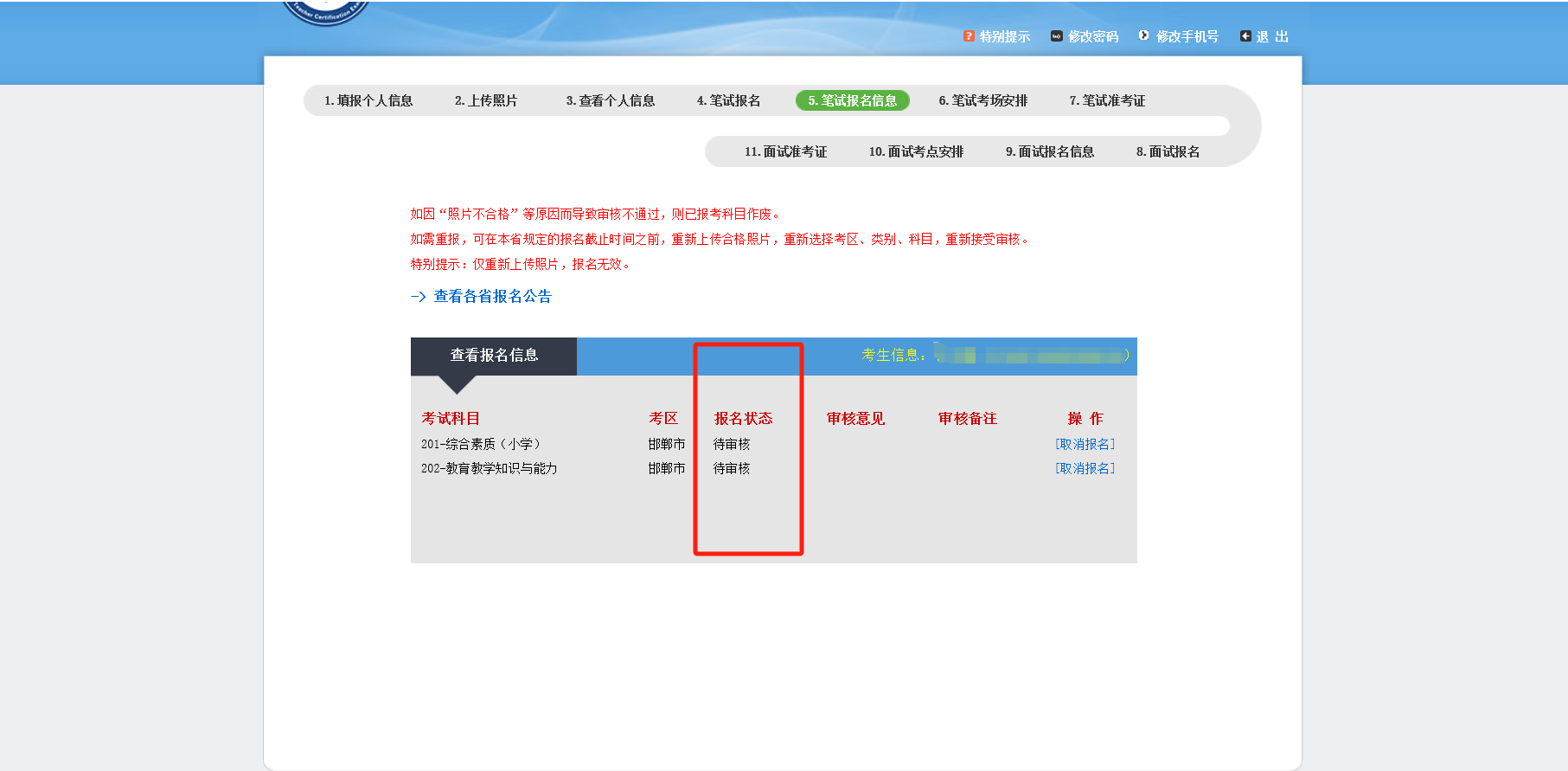Click the 考试科目 column header

[451, 418]
